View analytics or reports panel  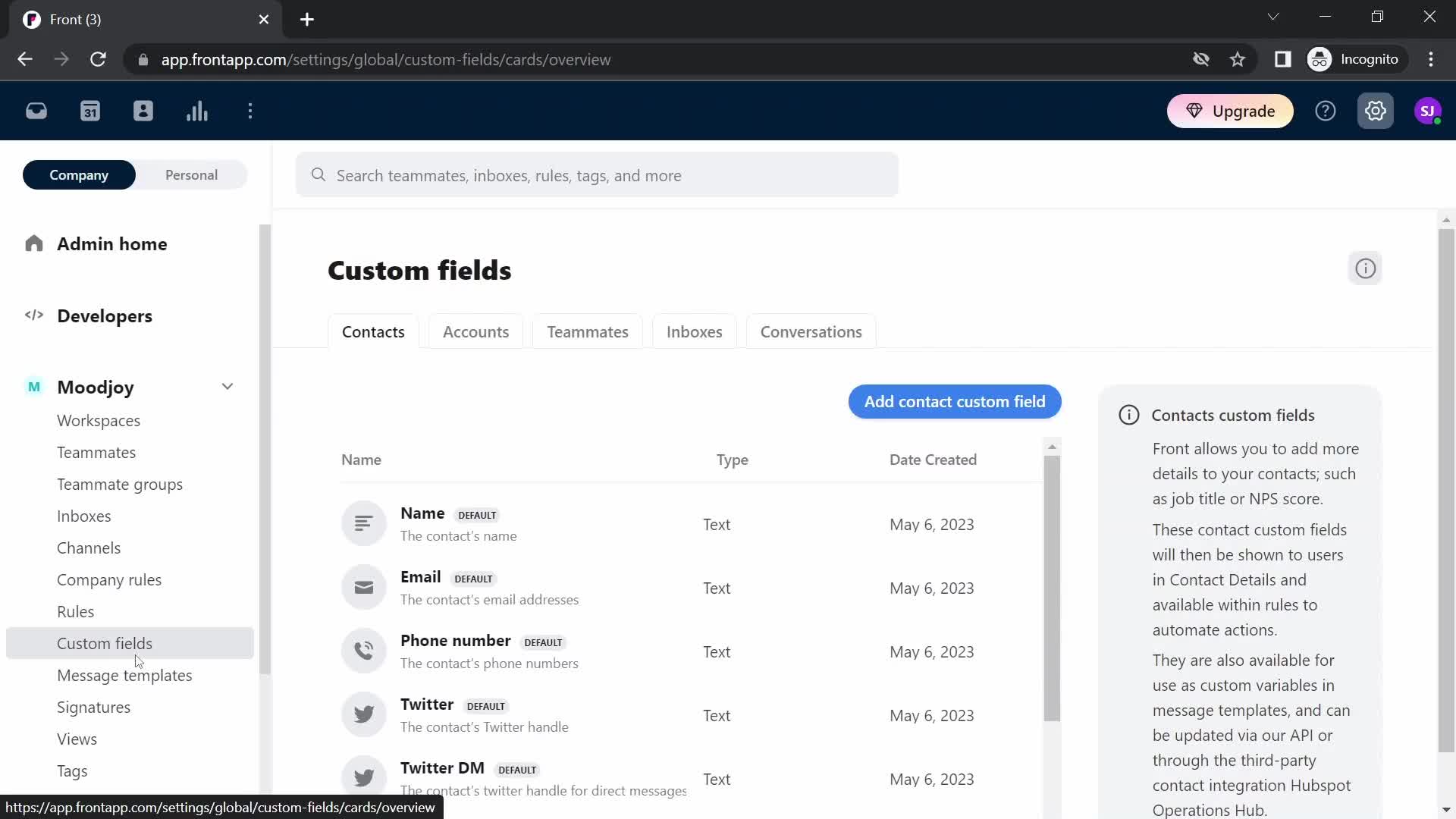point(198,111)
